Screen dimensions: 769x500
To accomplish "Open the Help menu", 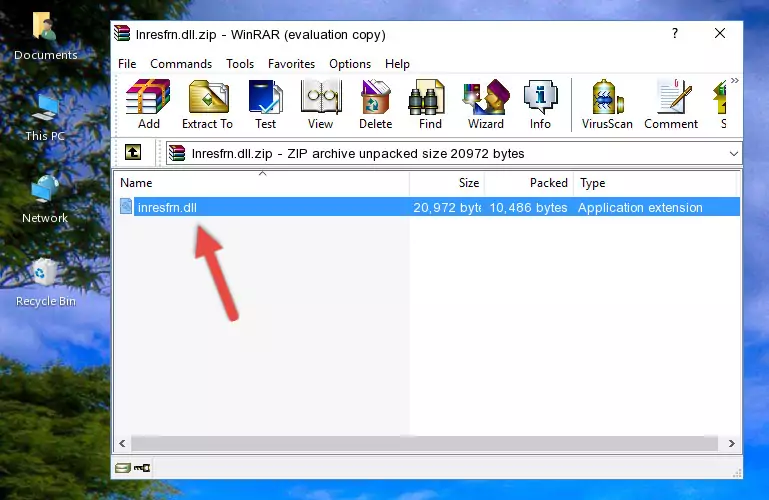I will [397, 64].
